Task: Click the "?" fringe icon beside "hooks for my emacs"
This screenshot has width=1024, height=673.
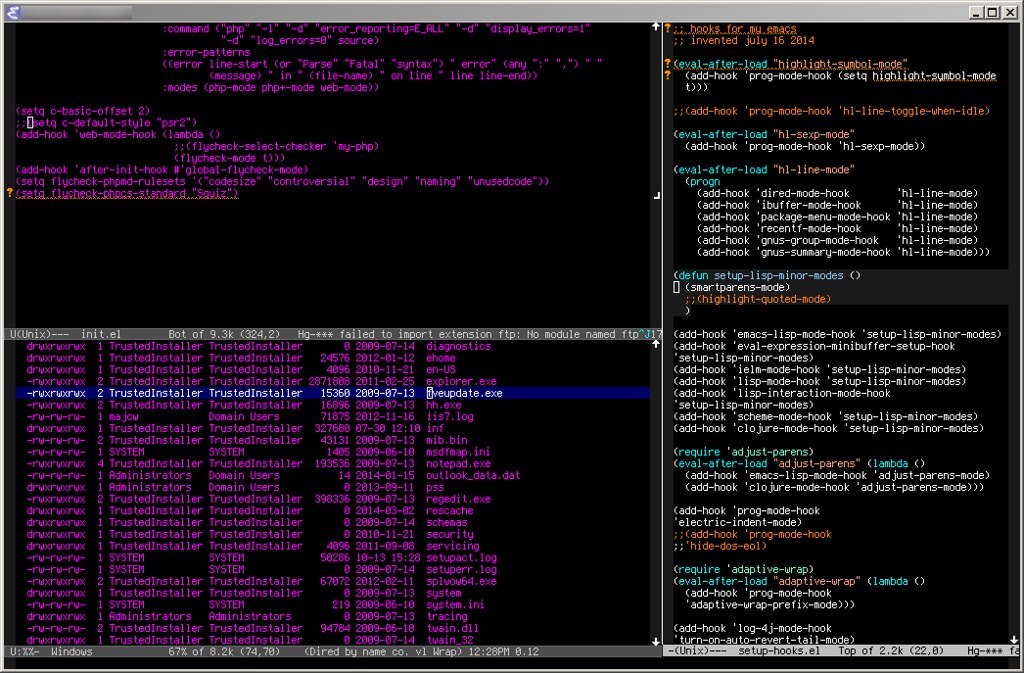Action: pyautogui.click(x=666, y=26)
